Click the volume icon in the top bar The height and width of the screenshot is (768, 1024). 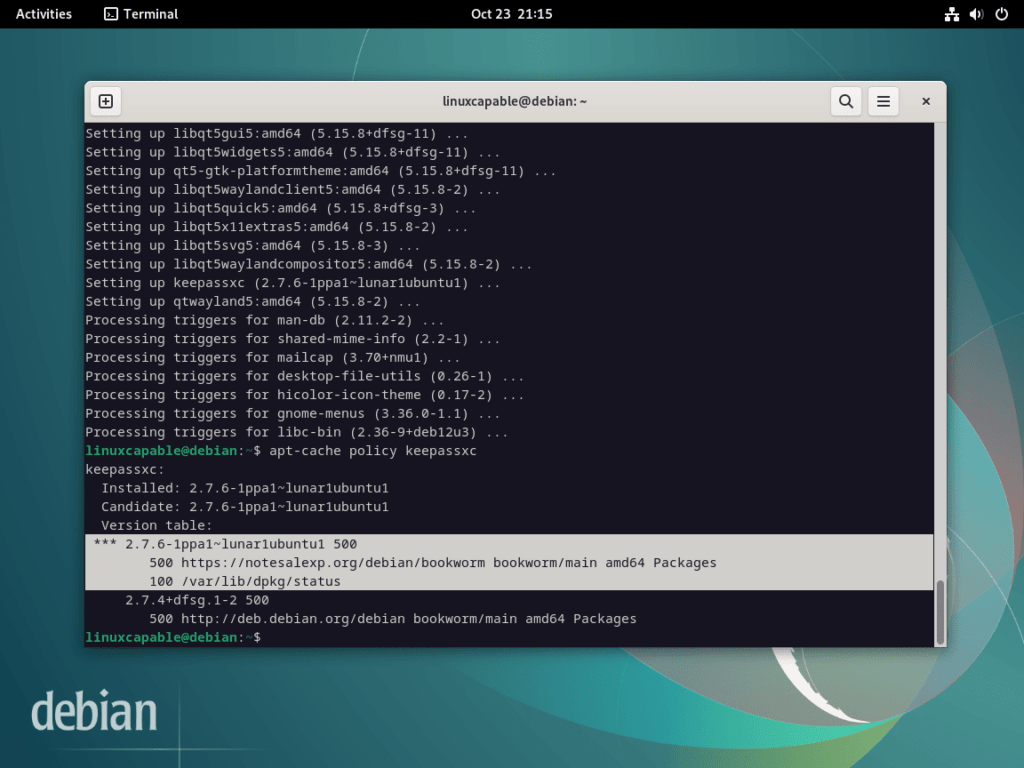tap(977, 14)
